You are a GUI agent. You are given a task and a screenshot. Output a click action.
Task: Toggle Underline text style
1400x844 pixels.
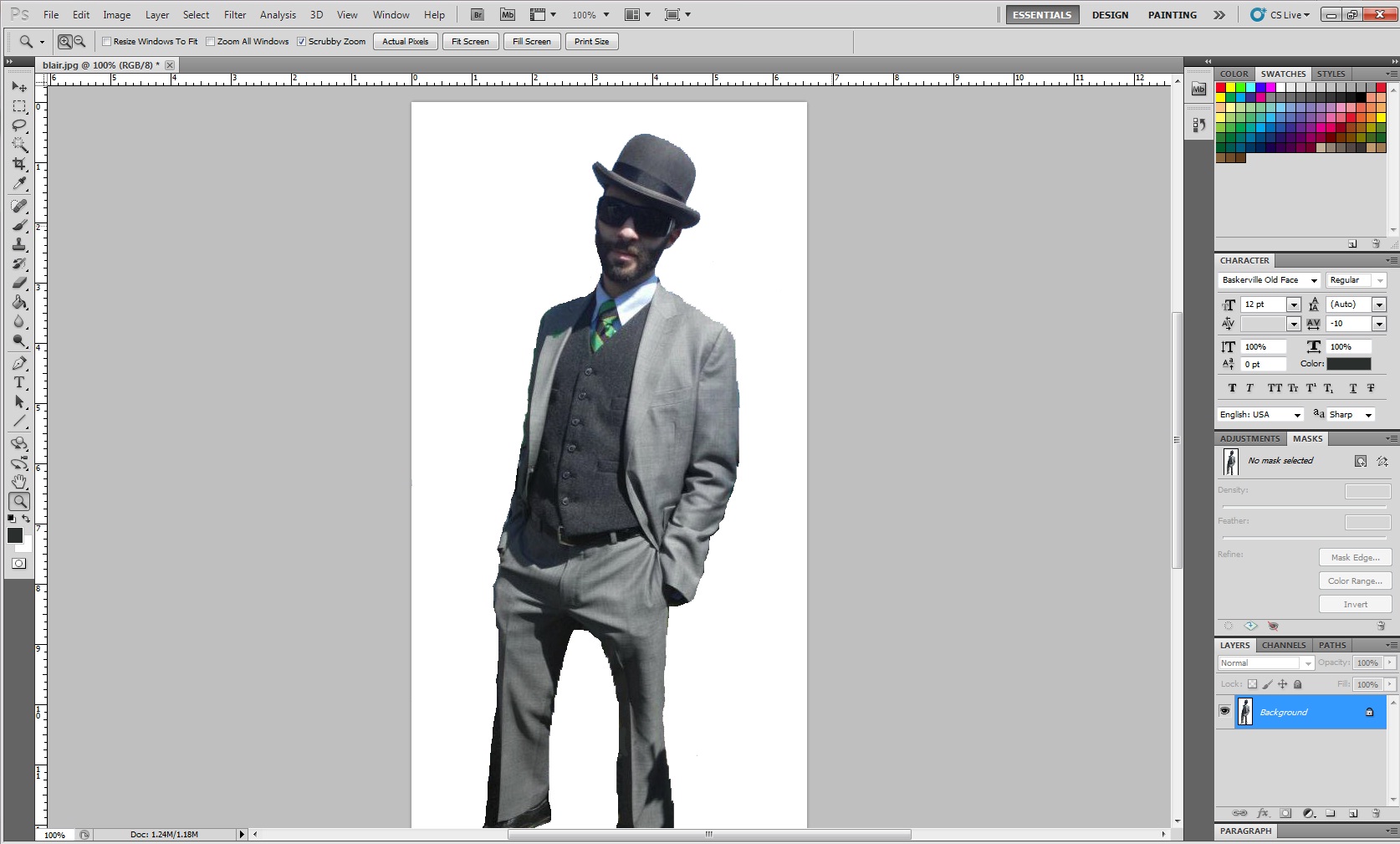pyautogui.click(x=1352, y=388)
